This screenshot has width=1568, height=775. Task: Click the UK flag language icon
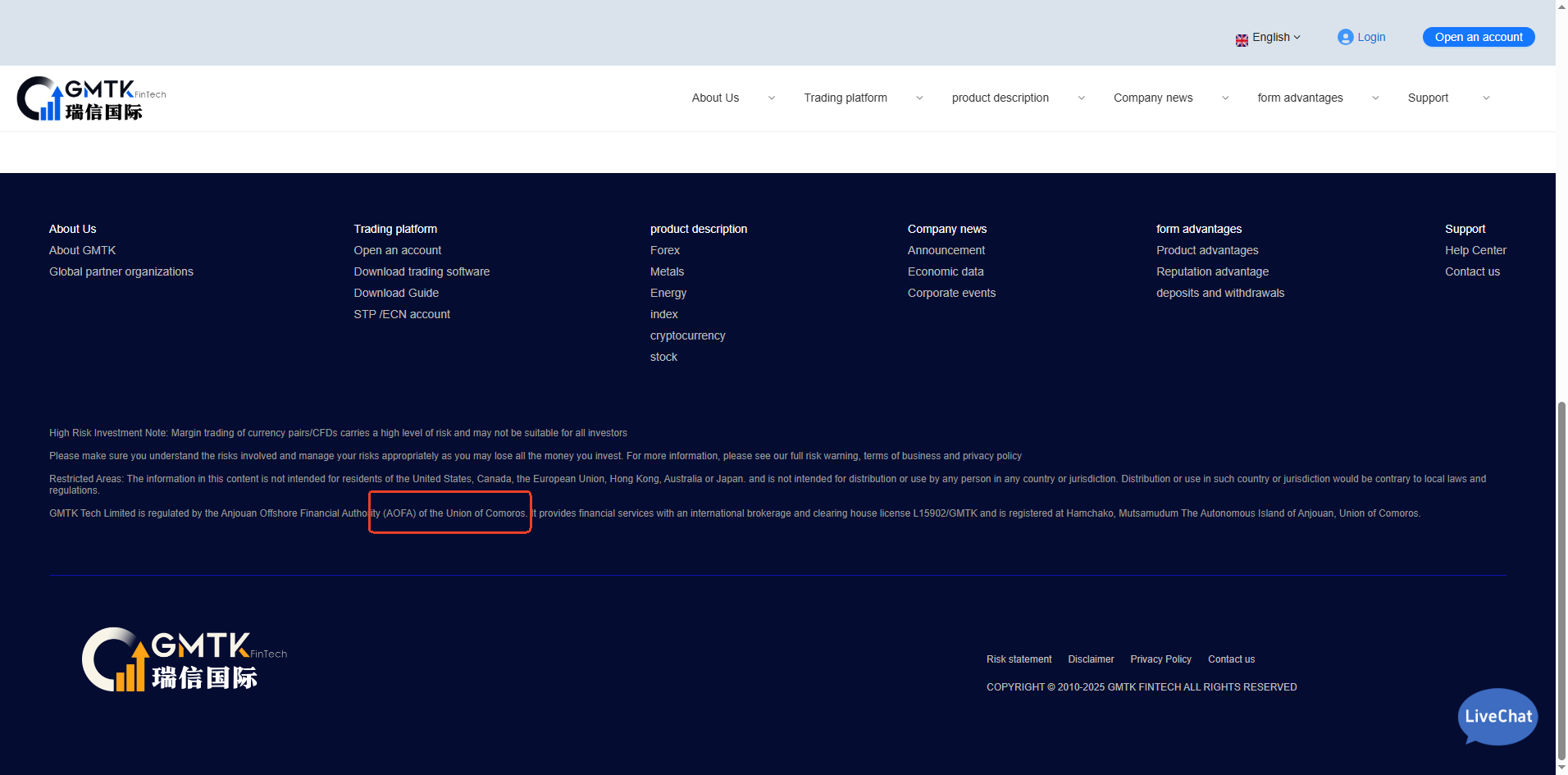point(1242,39)
